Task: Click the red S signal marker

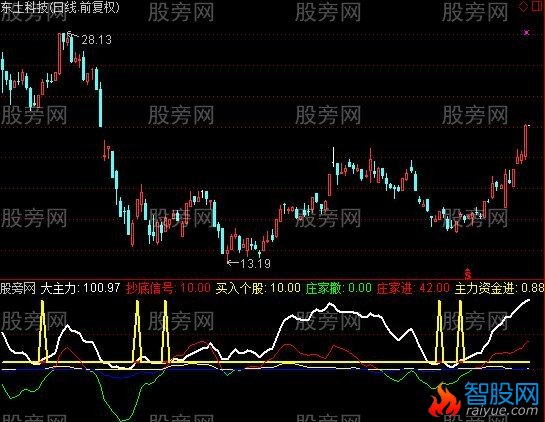Action: coord(468,274)
